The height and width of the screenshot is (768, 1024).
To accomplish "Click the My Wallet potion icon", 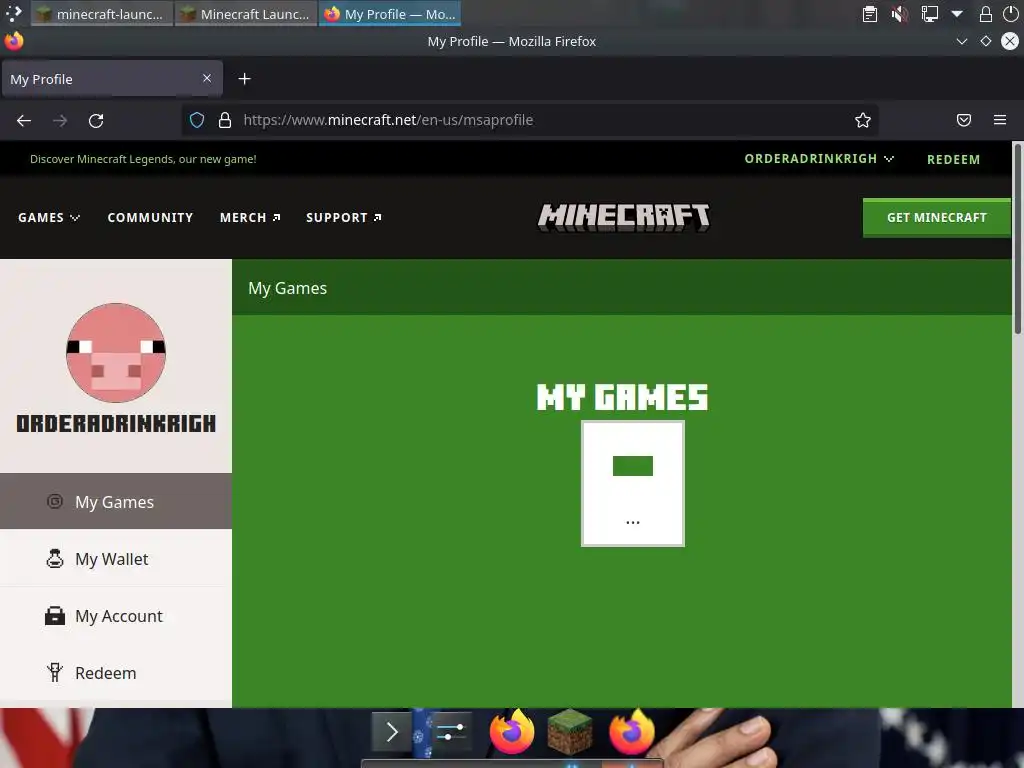I will [55, 559].
